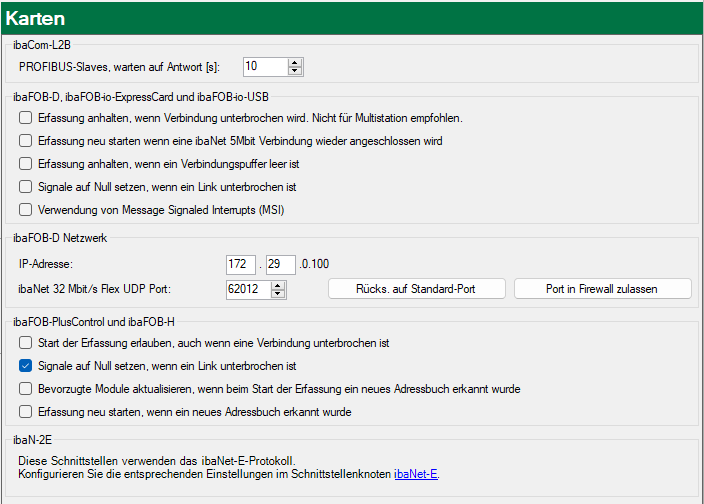The image size is (704, 504).
Task: Click the second IP address octet field 29
Action: point(281,264)
